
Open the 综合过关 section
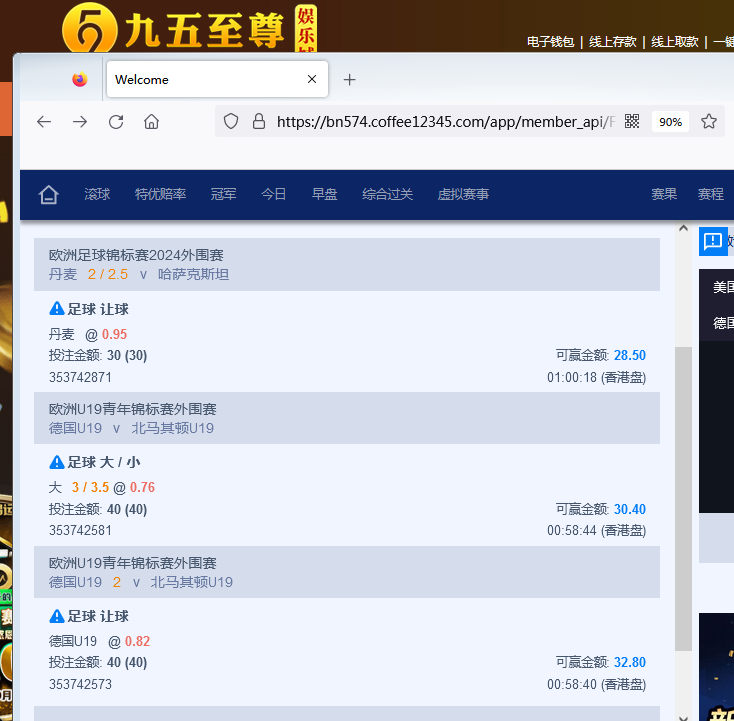387,195
